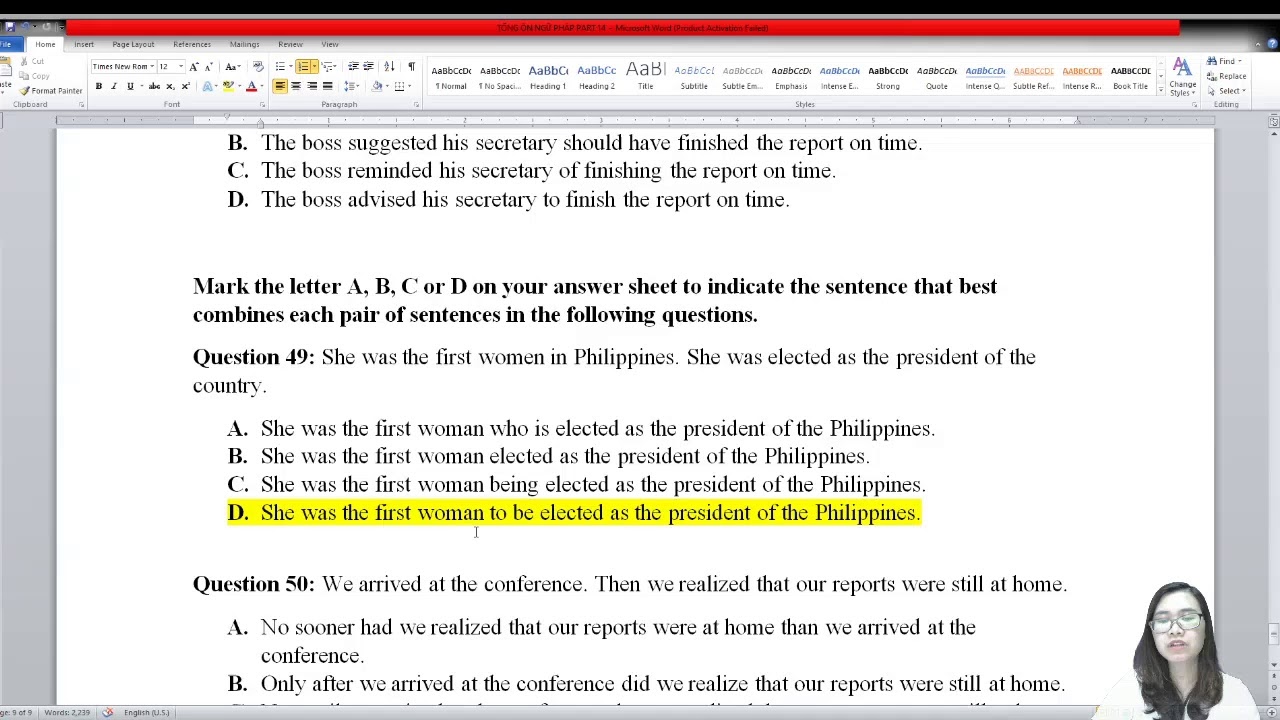Activate Format Painter
The width and height of the screenshot is (1280, 720).
pos(50,91)
